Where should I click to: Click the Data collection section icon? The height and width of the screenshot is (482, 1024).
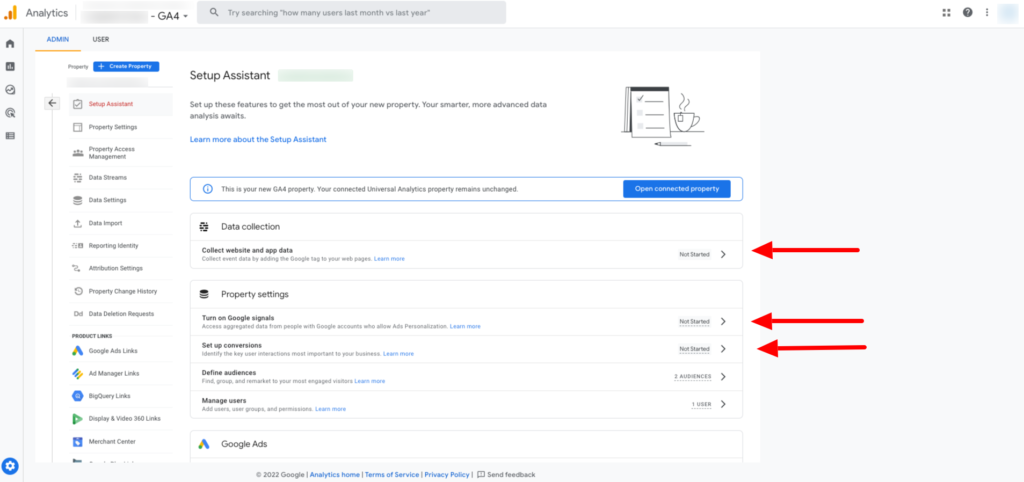click(204, 227)
